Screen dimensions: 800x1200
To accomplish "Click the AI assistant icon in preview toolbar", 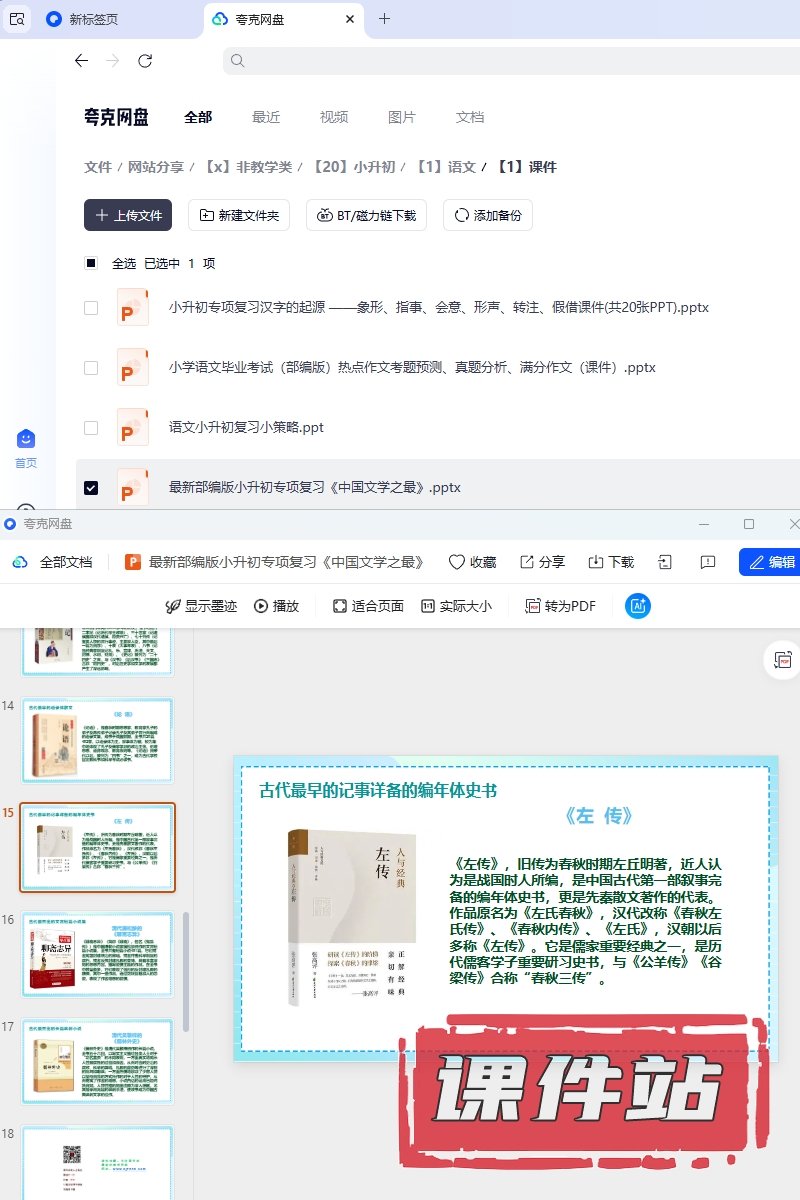I will click(x=638, y=606).
